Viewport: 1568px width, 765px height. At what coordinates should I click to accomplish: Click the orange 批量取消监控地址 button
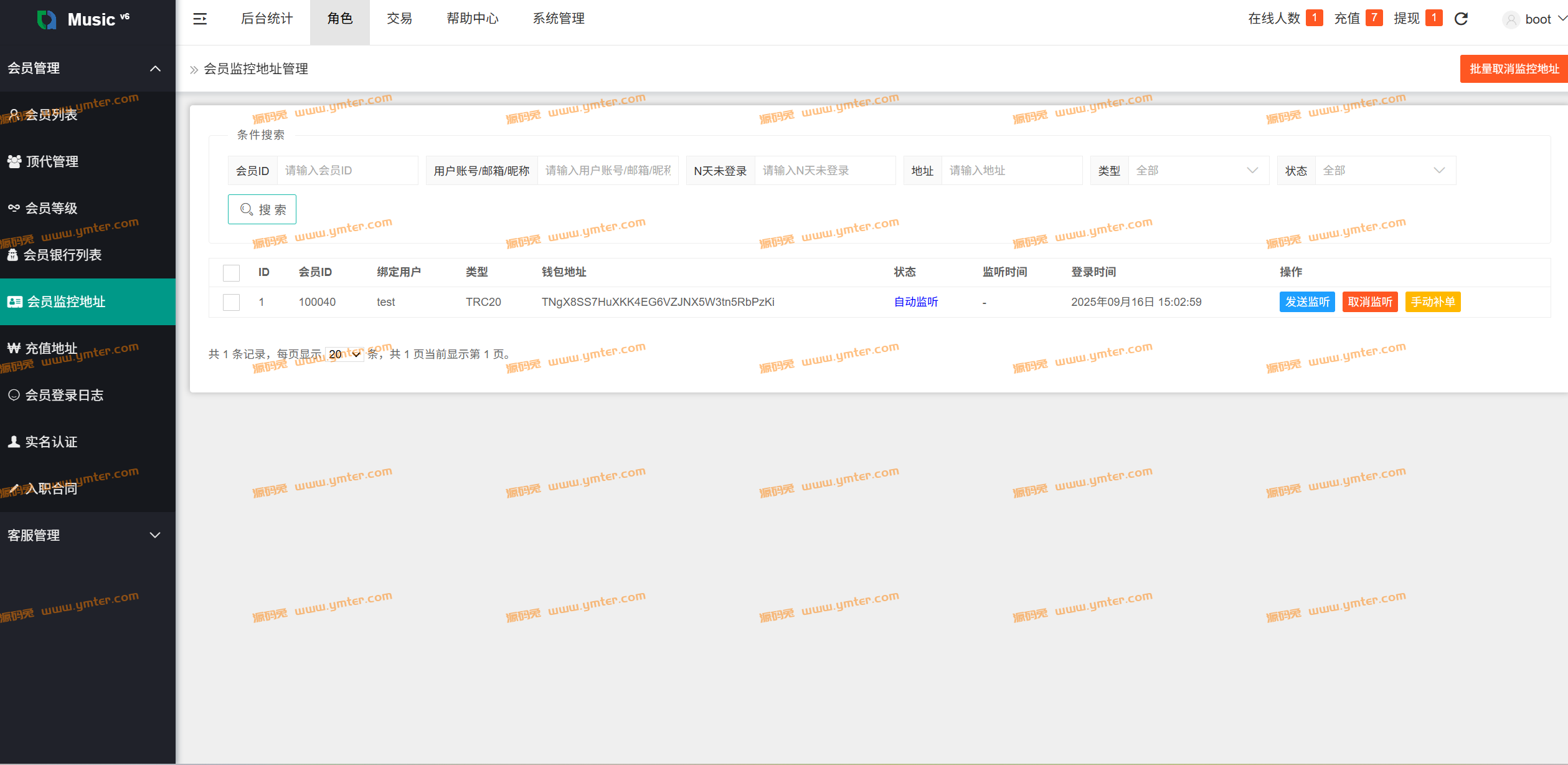coord(1513,69)
